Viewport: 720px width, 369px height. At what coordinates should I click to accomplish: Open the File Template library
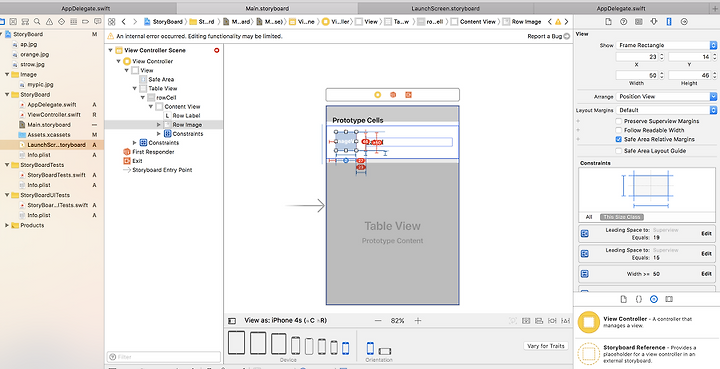point(624,299)
